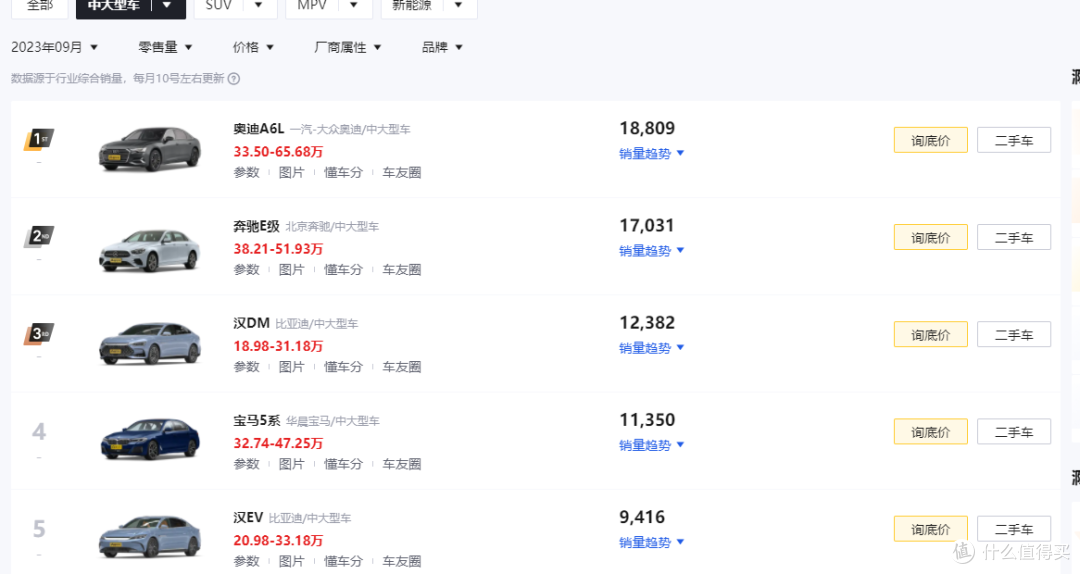The width and height of the screenshot is (1080, 574).
Task: Expand 销量趋势 for 汉DM
Action: pos(652,348)
